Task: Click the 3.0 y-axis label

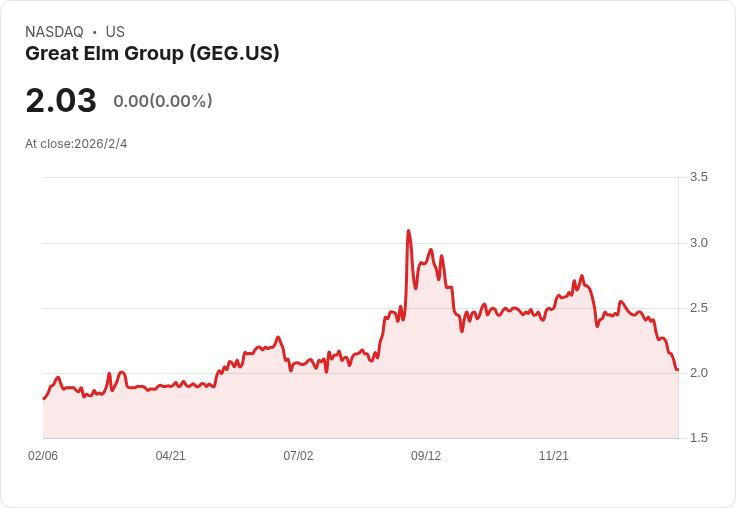Action: 699,243
